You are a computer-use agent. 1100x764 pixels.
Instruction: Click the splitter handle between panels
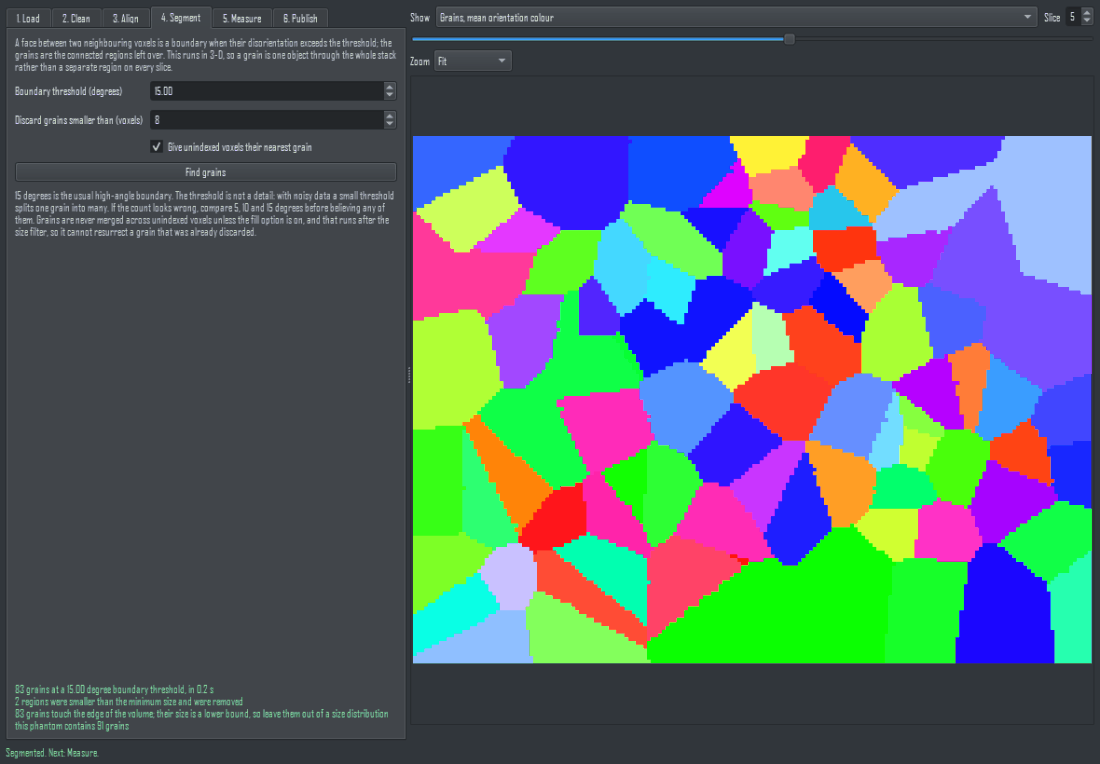pos(408,375)
